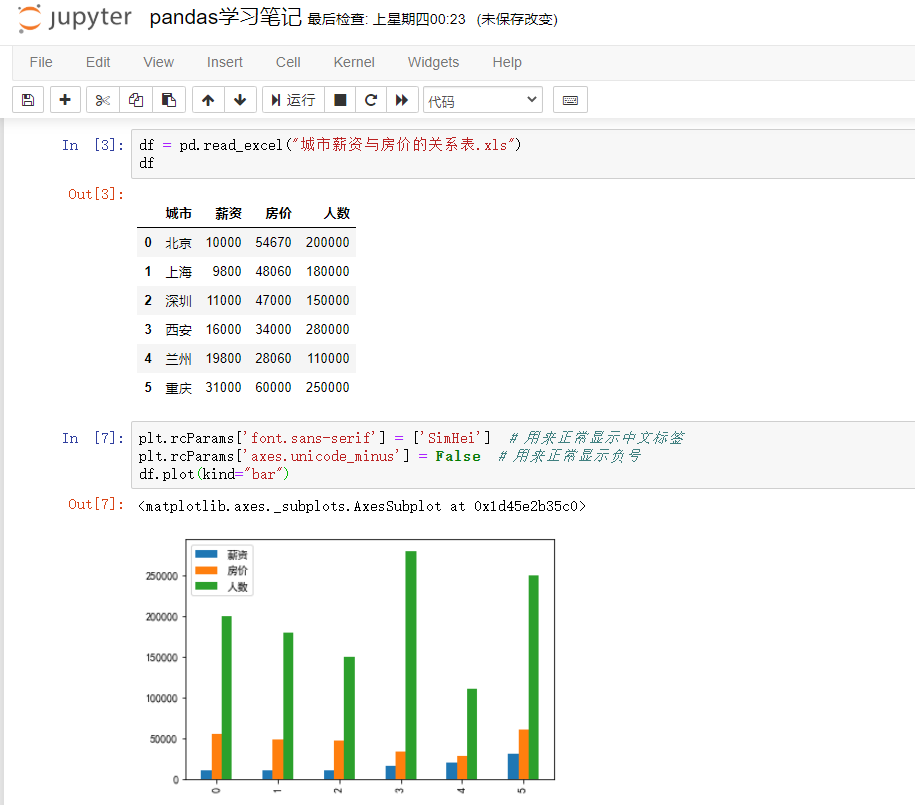The image size is (915, 805).
Task: Click the 人数 column header
Action: click(x=337, y=213)
